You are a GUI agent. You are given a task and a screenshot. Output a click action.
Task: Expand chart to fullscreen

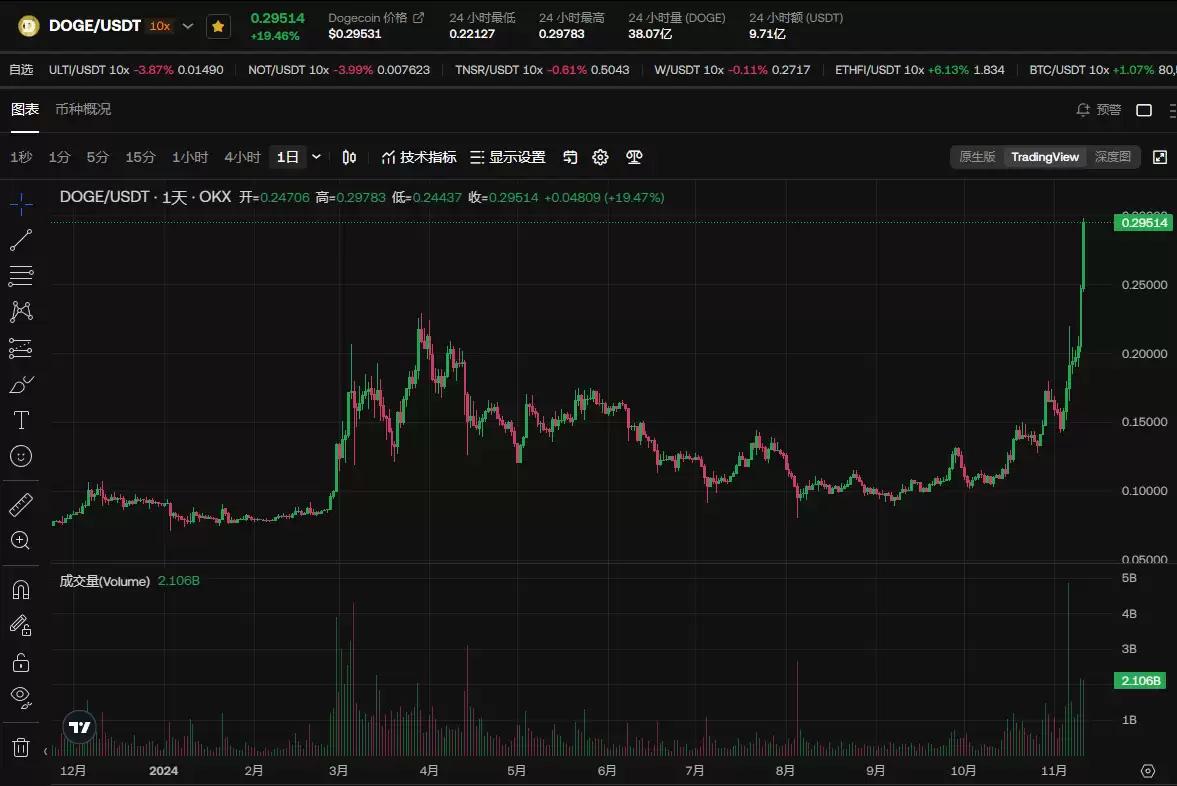pos(1160,157)
